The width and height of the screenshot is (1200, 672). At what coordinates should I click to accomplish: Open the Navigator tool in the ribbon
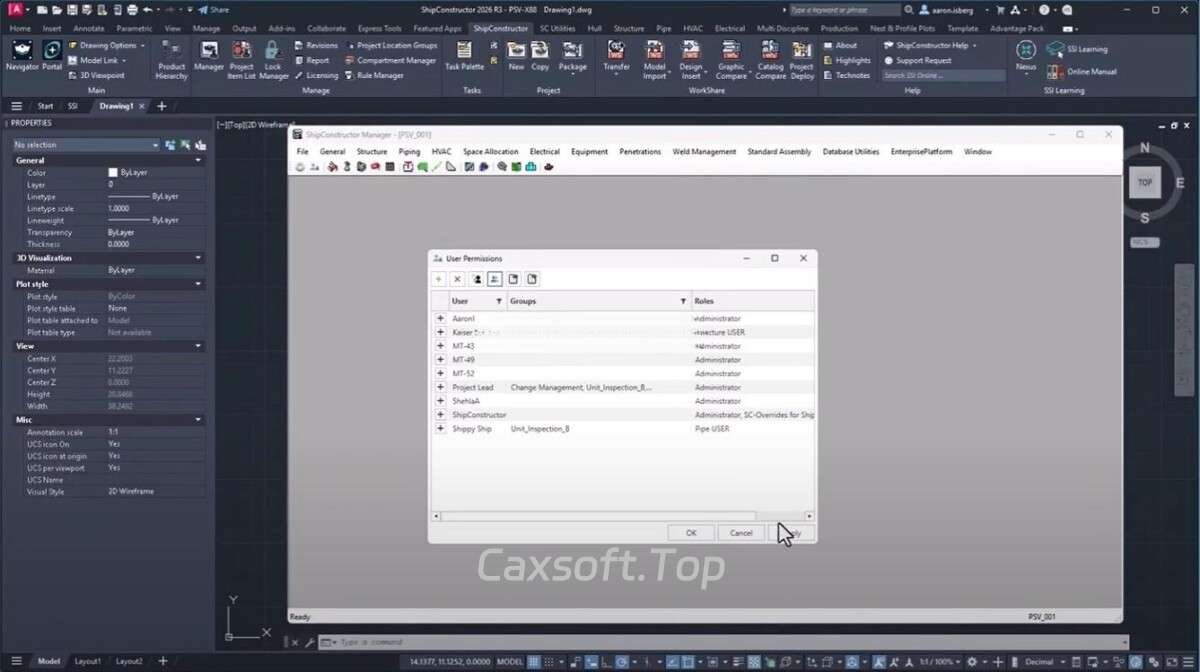coord(22,53)
